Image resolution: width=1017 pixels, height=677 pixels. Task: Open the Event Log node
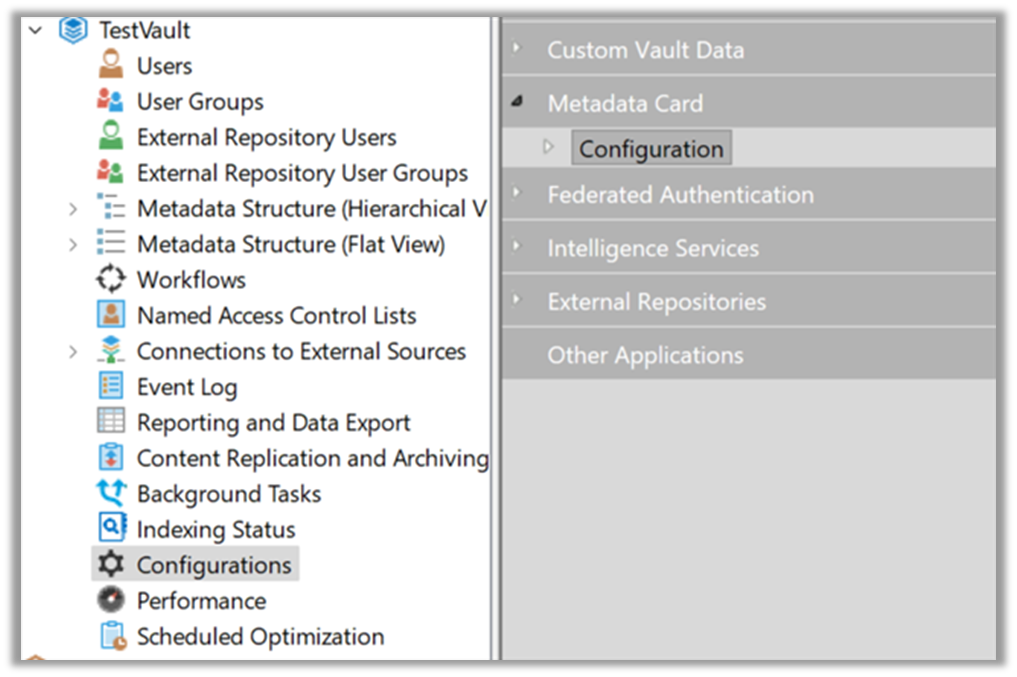coord(187,387)
